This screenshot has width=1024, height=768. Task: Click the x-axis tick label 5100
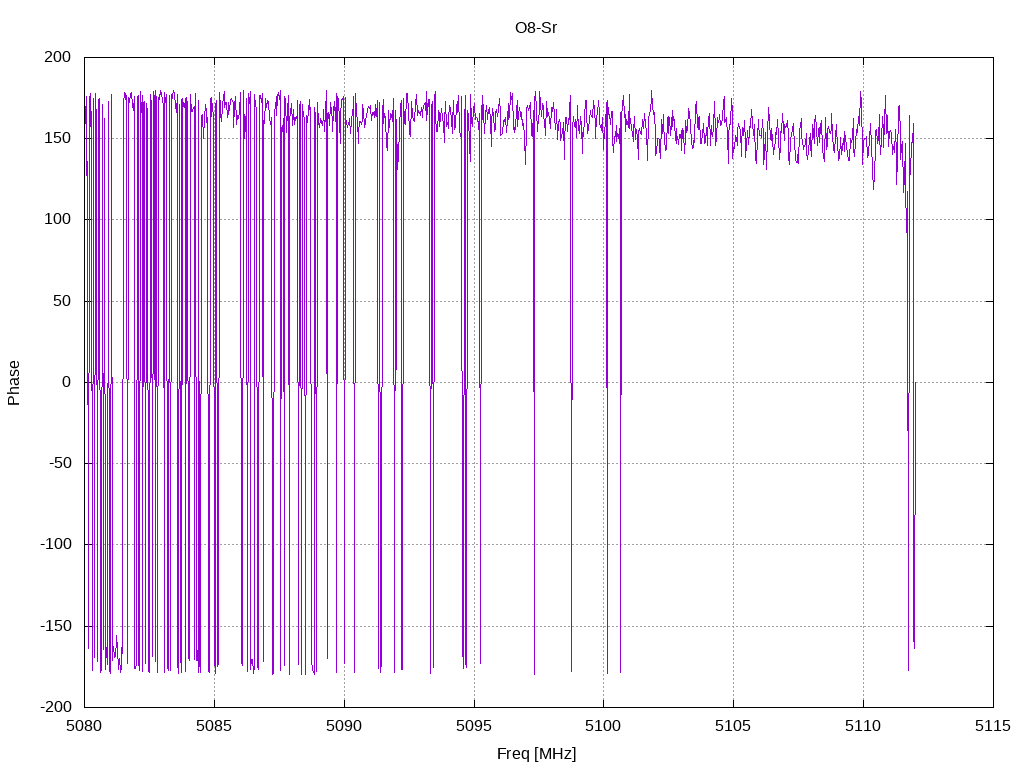(x=603, y=726)
